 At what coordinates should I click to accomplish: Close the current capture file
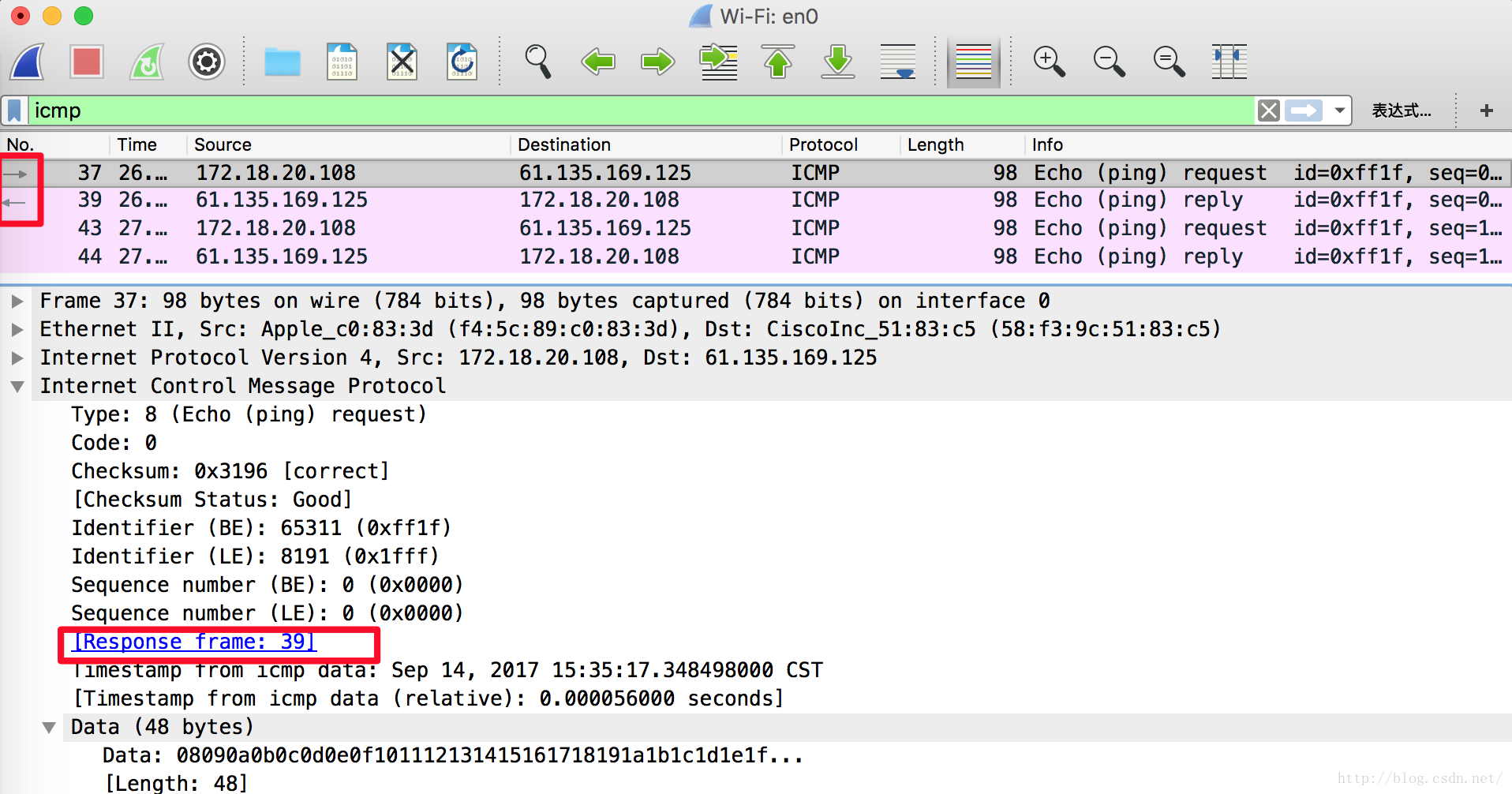(x=402, y=62)
